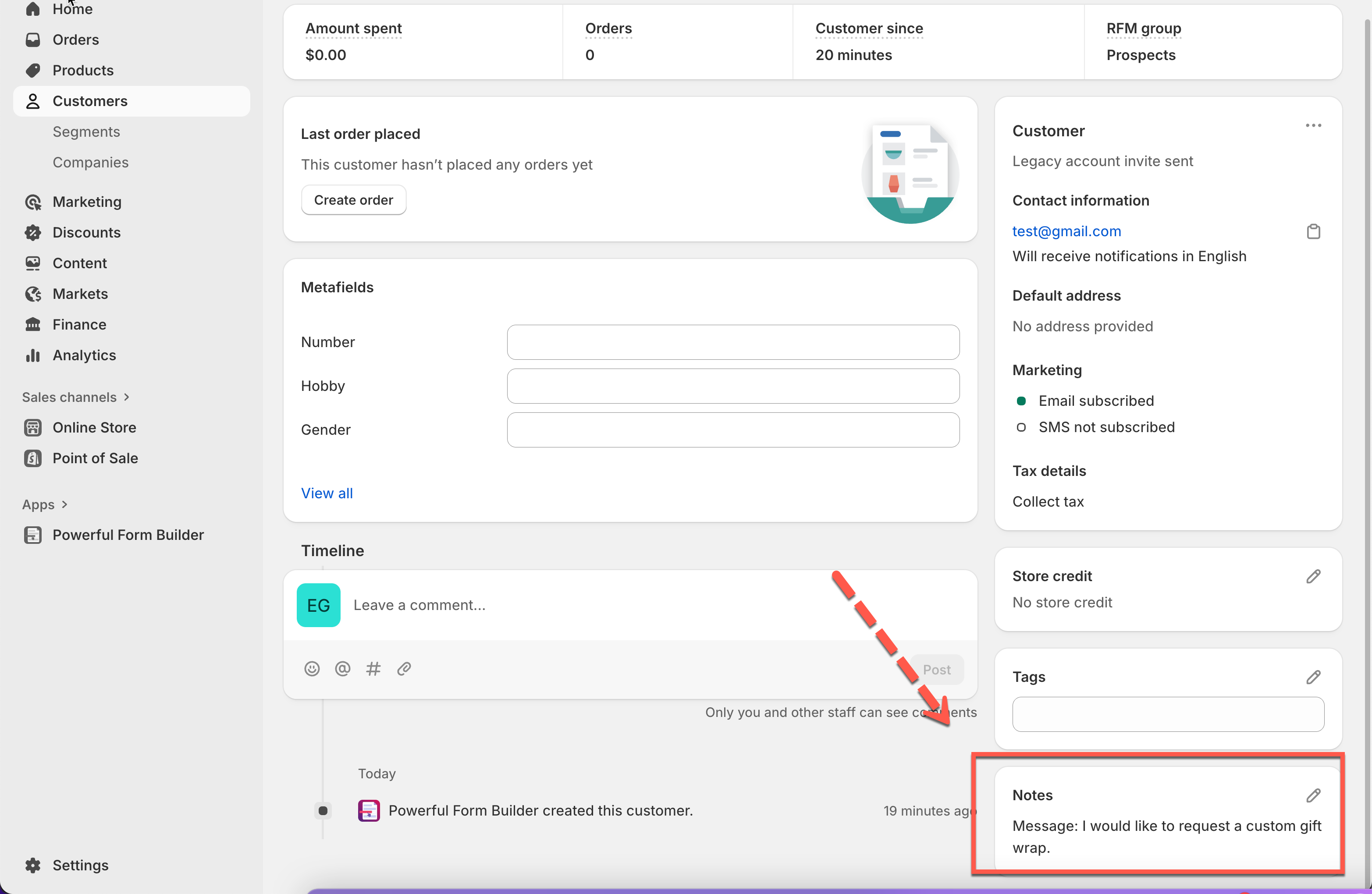Click the mention @ icon
This screenshot has width=1372, height=894.
(x=342, y=669)
